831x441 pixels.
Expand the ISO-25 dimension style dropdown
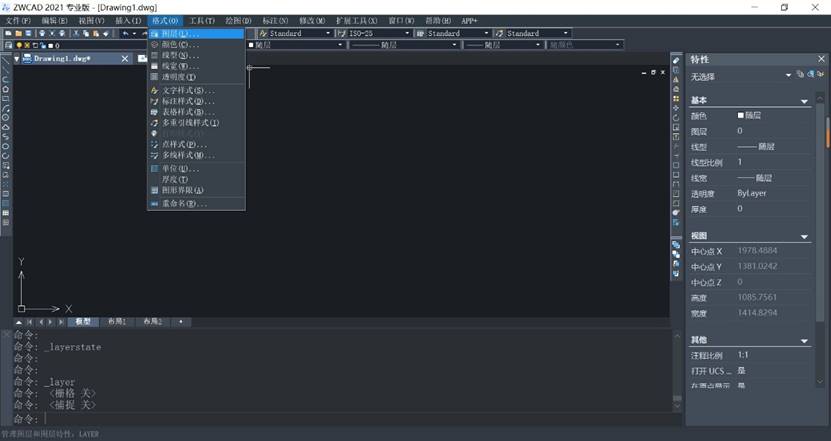409,33
